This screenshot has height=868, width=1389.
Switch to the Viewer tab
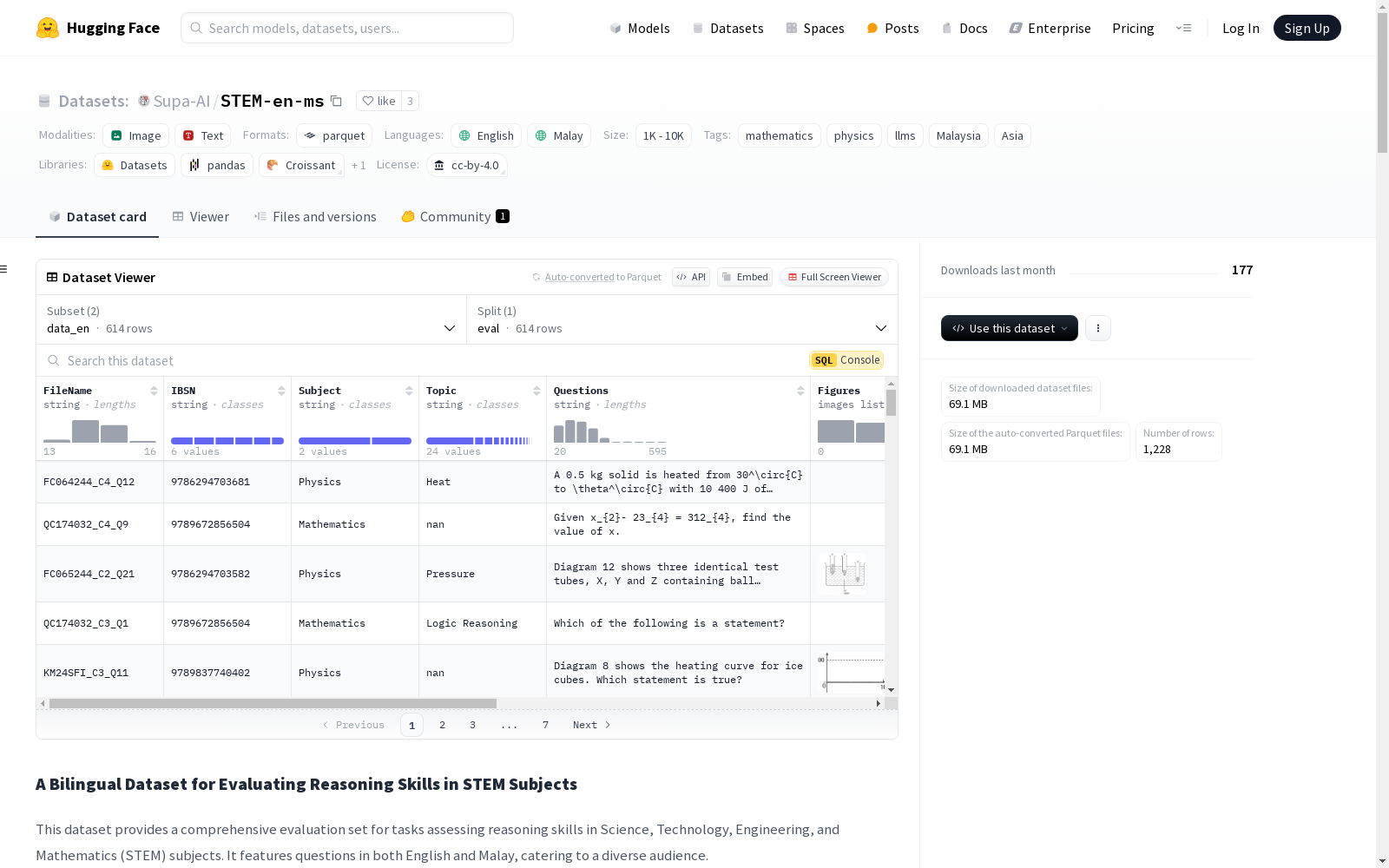[x=201, y=217]
